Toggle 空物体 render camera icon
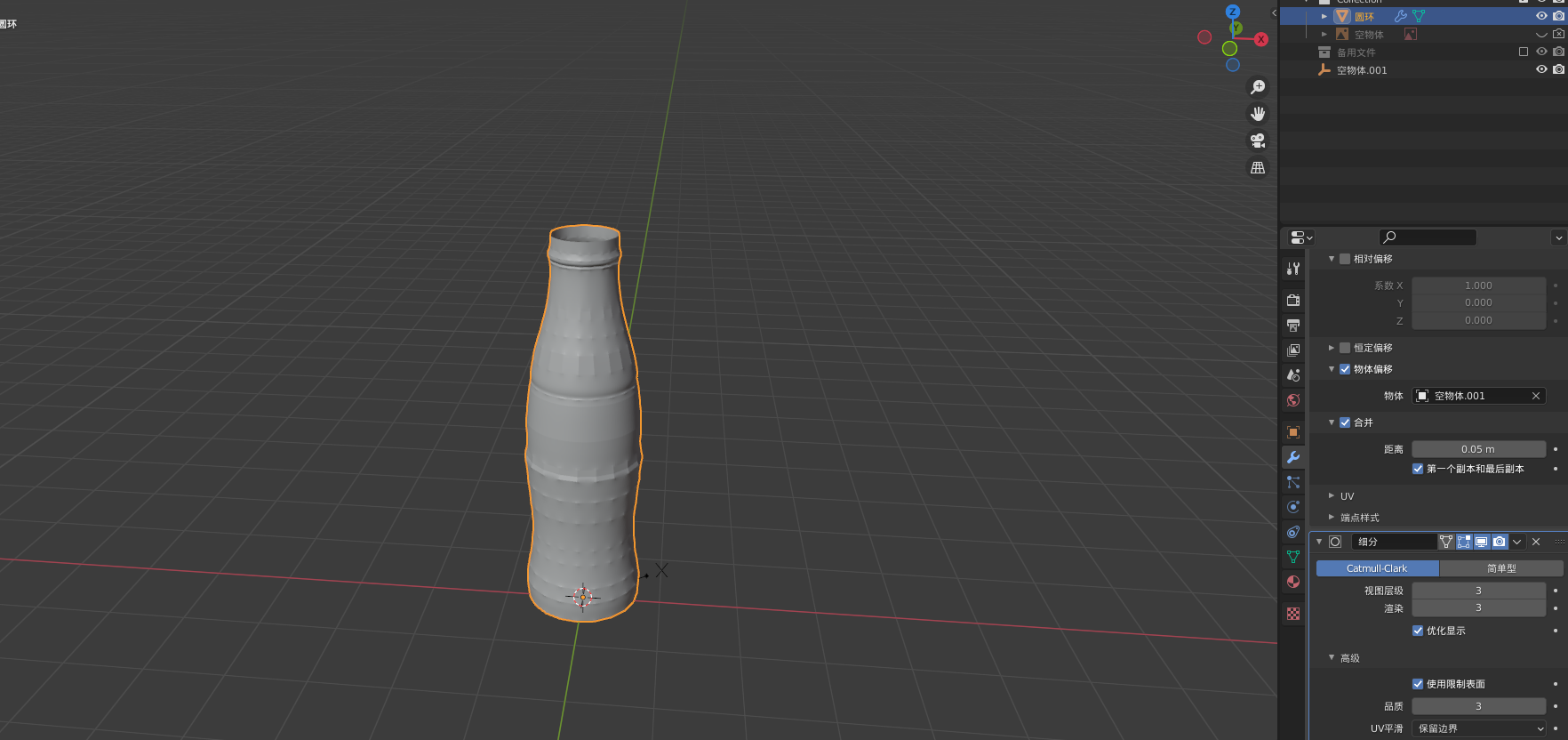This screenshot has width=1568, height=740. (1559, 34)
